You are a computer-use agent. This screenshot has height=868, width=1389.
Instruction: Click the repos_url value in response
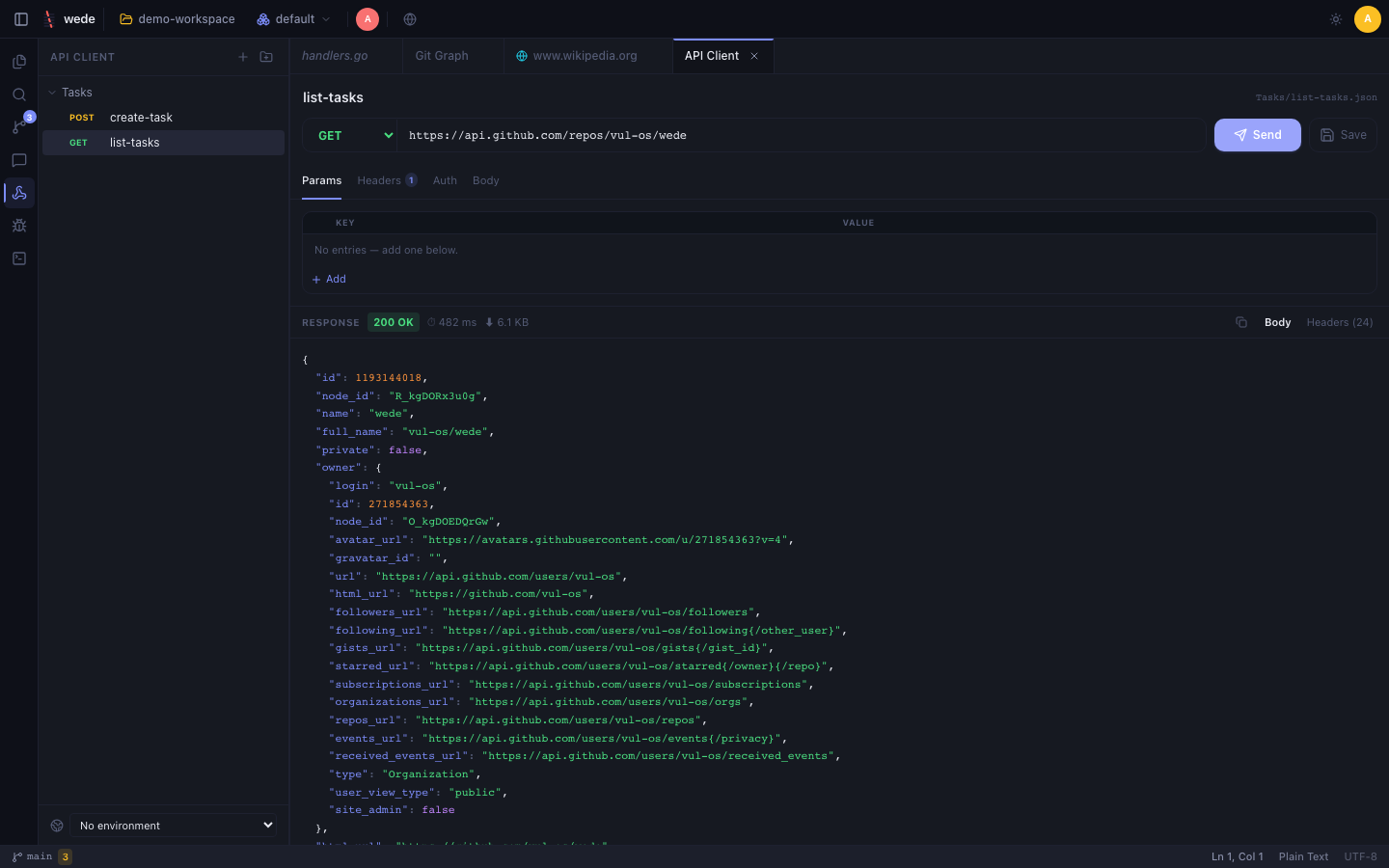(x=558, y=720)
